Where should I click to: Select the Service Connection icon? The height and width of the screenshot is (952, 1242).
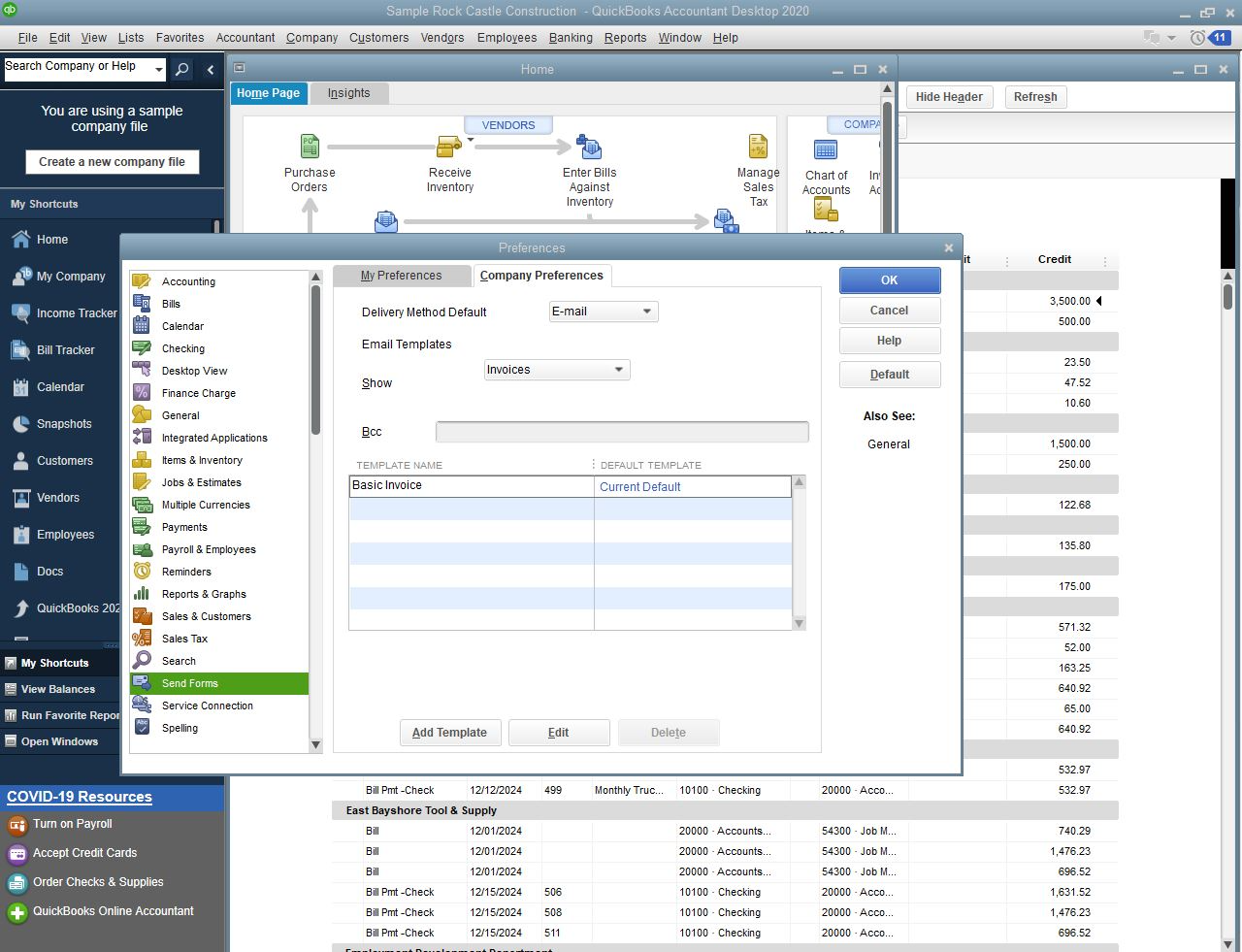click(142, 706)
